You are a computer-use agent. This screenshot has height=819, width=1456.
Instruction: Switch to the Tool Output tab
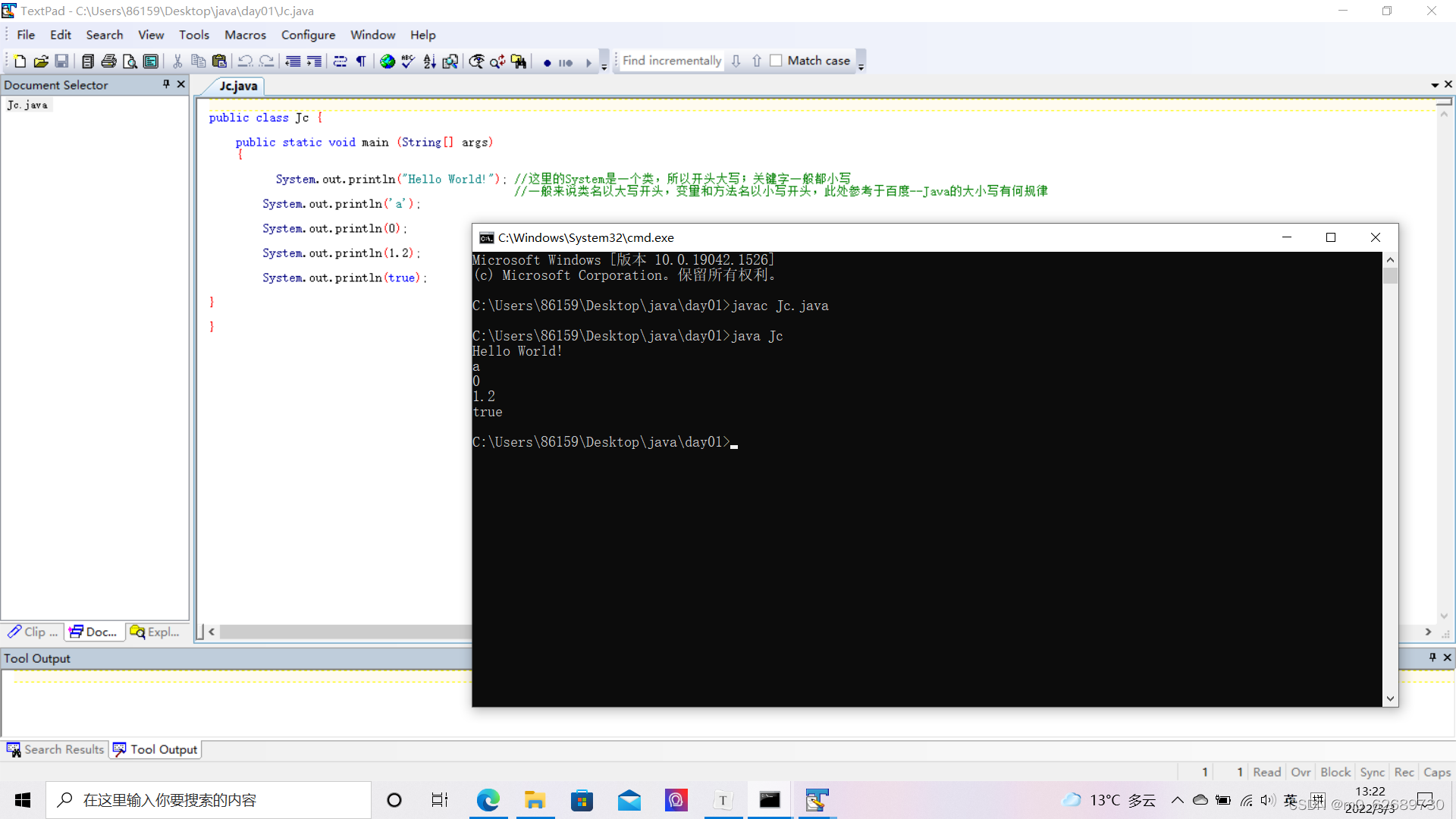[156, 750]
